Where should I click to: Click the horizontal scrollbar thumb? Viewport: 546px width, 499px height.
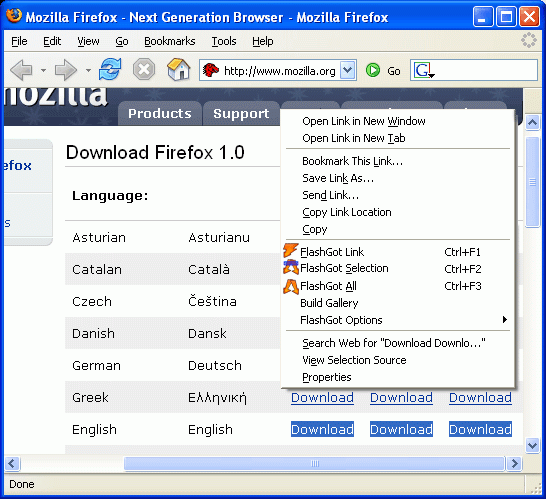pos(314,463)
